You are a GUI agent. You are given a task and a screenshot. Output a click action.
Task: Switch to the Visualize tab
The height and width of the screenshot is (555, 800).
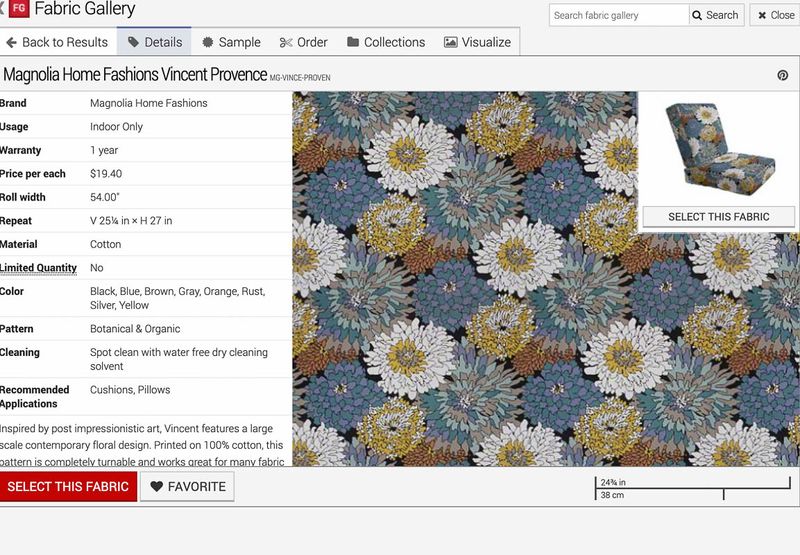pyautogui.click(x=478, y=42)
